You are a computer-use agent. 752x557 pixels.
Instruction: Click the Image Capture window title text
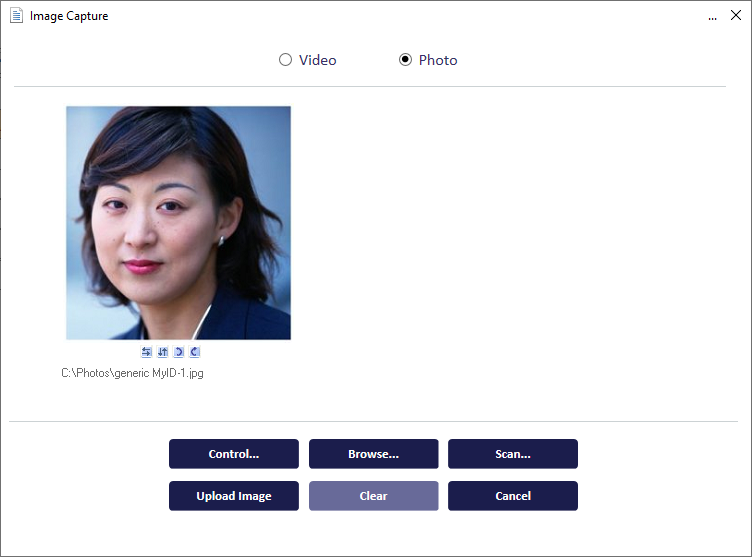pos(69,16)
